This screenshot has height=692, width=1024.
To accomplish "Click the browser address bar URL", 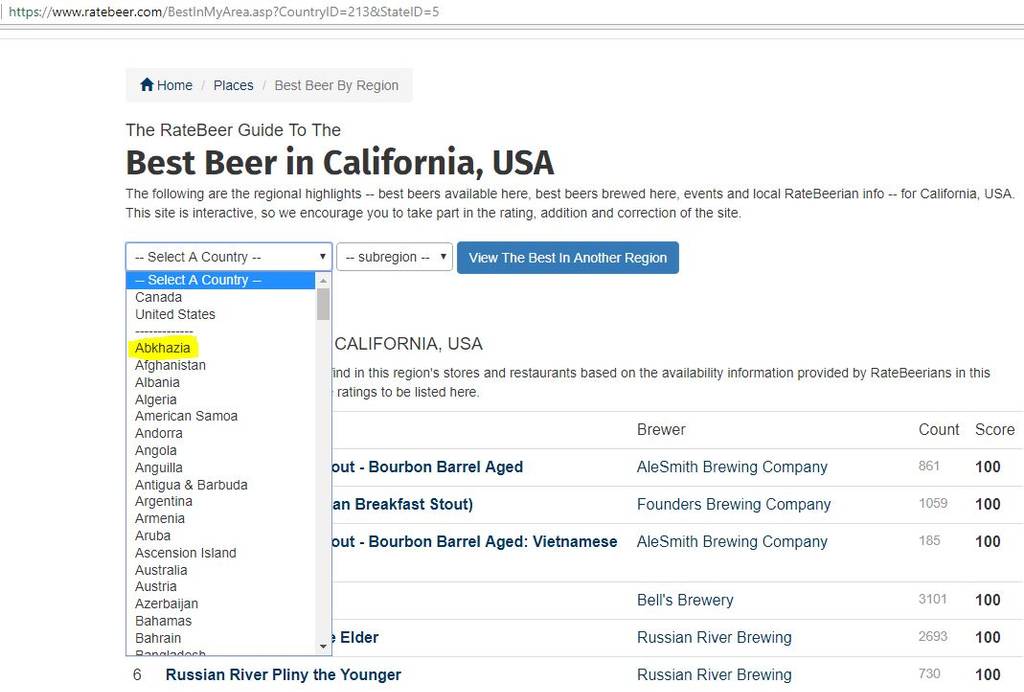I will click(x=224, y=12).
